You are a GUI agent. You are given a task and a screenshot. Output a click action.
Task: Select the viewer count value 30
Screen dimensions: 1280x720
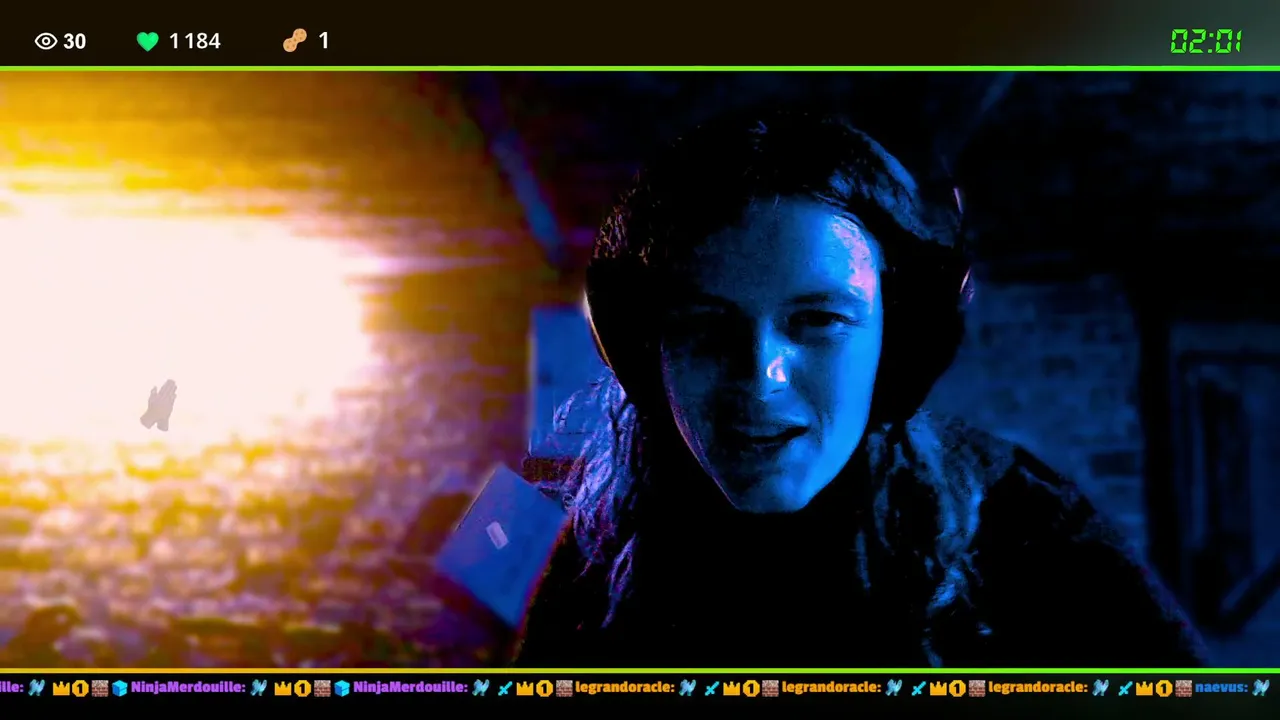75,41
